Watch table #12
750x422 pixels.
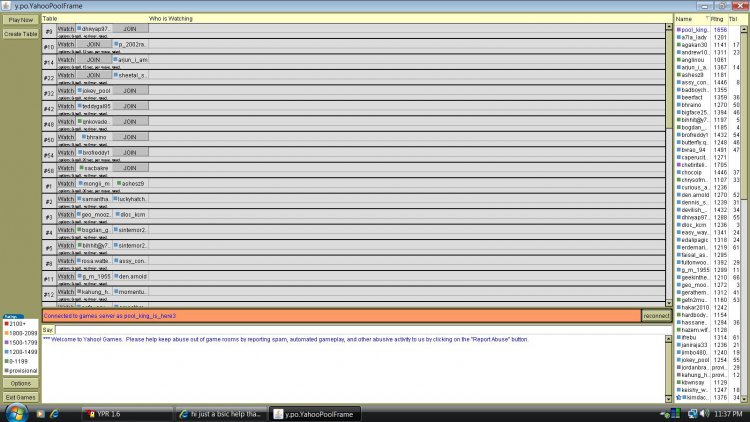[66, 292]
